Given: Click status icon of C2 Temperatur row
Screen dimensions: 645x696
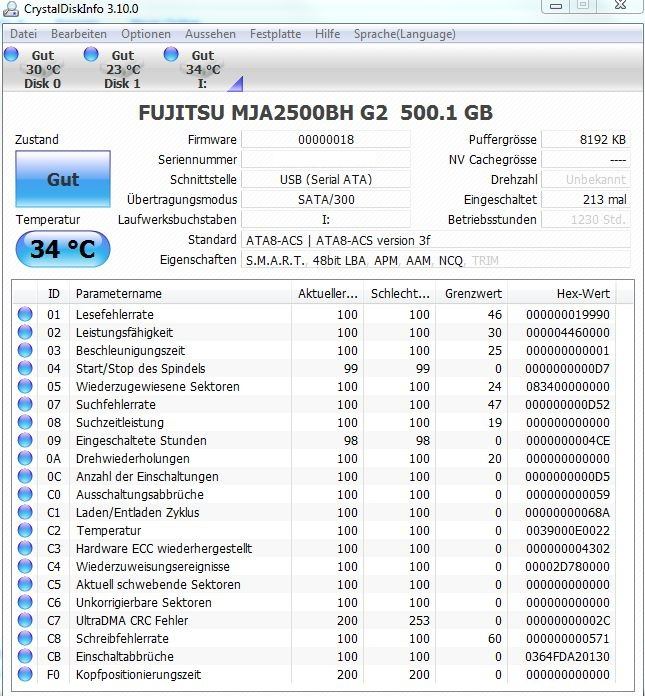Looking at the screenshot, I should pyautogui.click(x=25, y=530).
